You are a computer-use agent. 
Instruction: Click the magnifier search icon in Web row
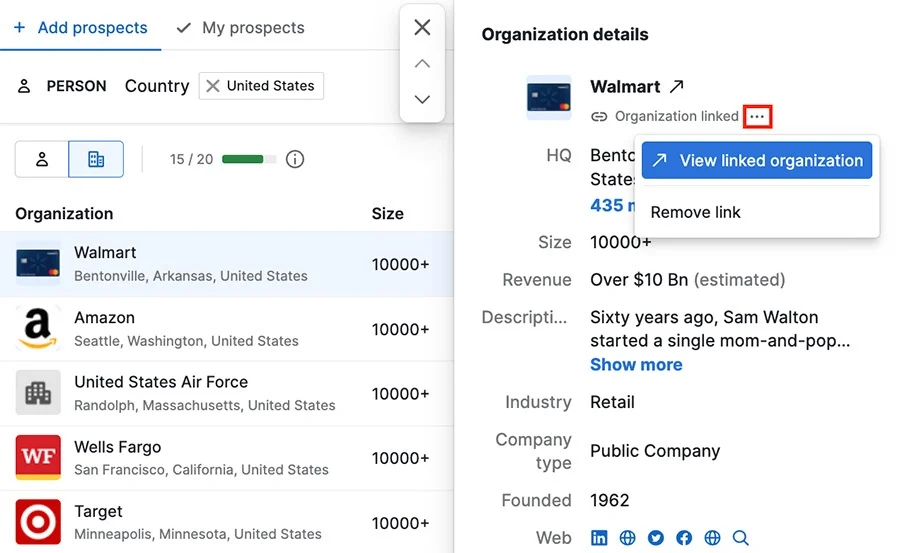[x=740, y=537]
